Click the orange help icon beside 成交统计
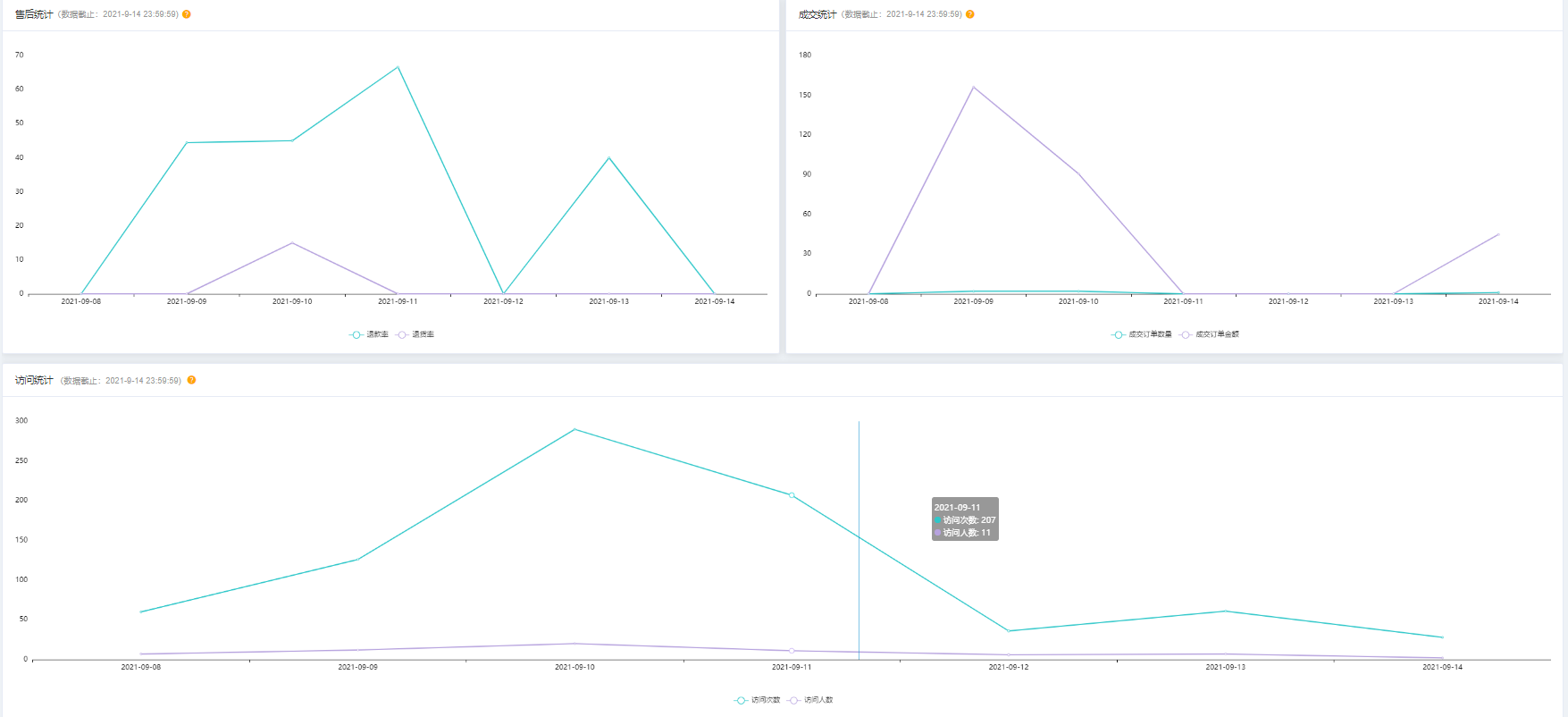The width and height of the screenshot is (1568, 717). tap(969, 14)
